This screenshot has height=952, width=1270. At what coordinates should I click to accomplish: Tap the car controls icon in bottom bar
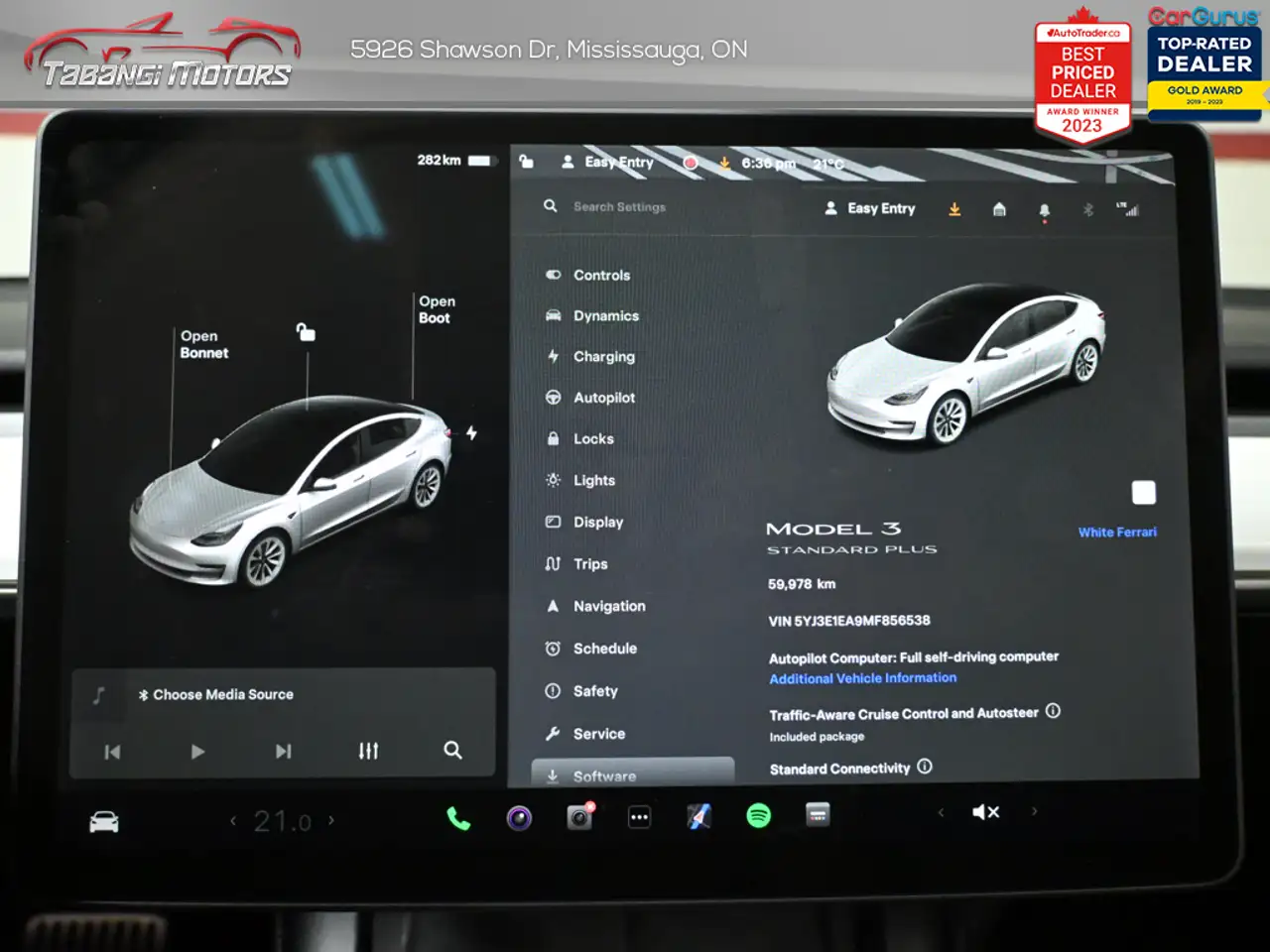(x=104, y=822)
